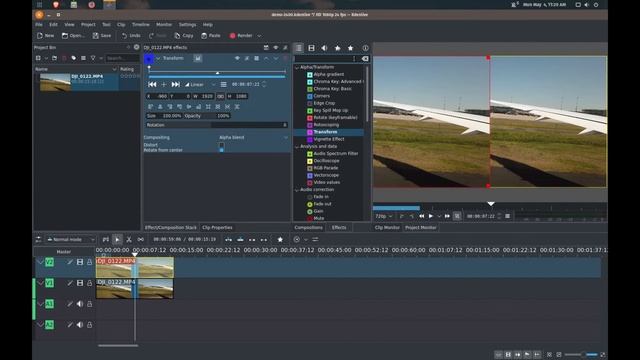Click the New project toolbar button

coord(45,36)
